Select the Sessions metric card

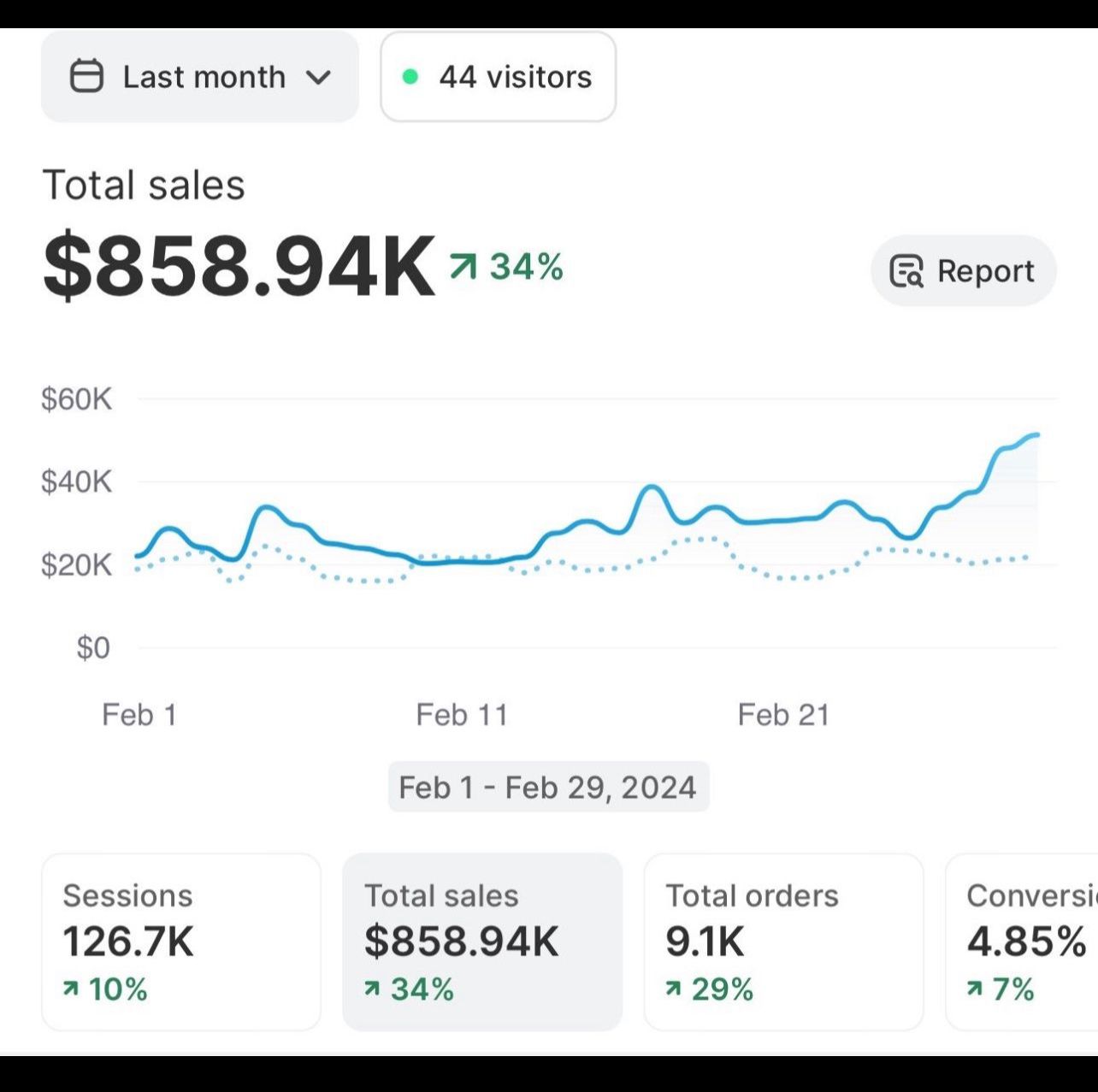[x=181, y=941]
